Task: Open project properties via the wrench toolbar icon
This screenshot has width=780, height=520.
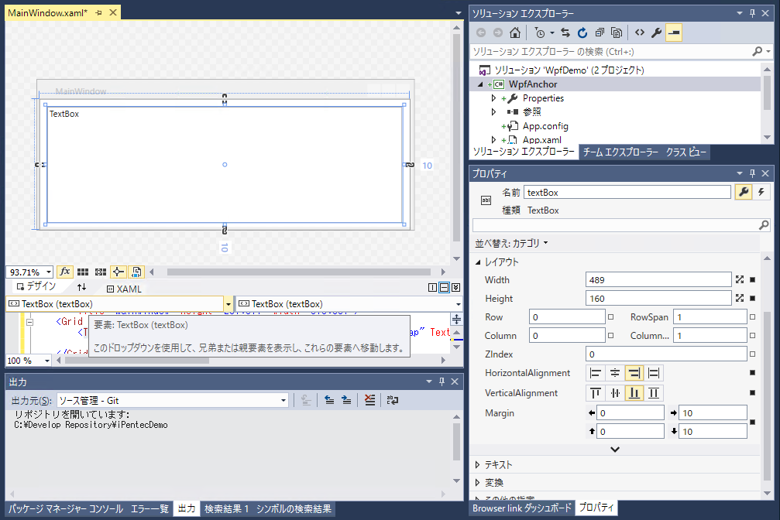Action: pyautogui.click(x=657, y=33)
